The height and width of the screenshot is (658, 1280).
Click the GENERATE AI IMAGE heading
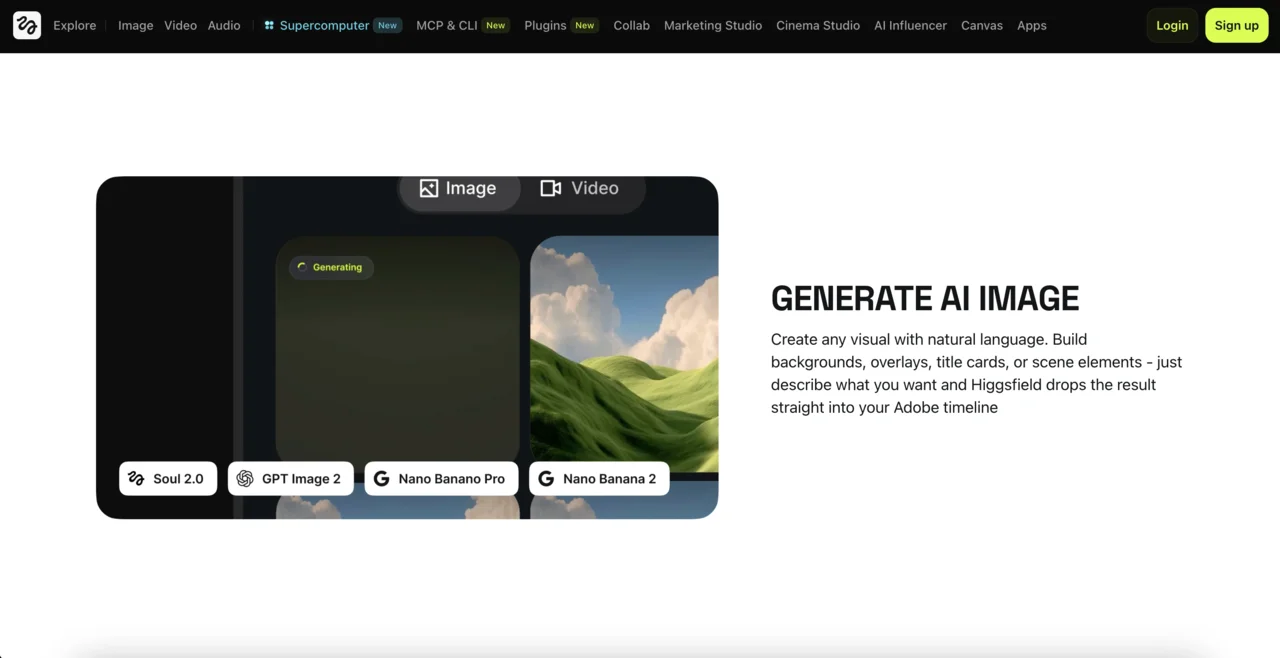[x=925, y=298]
